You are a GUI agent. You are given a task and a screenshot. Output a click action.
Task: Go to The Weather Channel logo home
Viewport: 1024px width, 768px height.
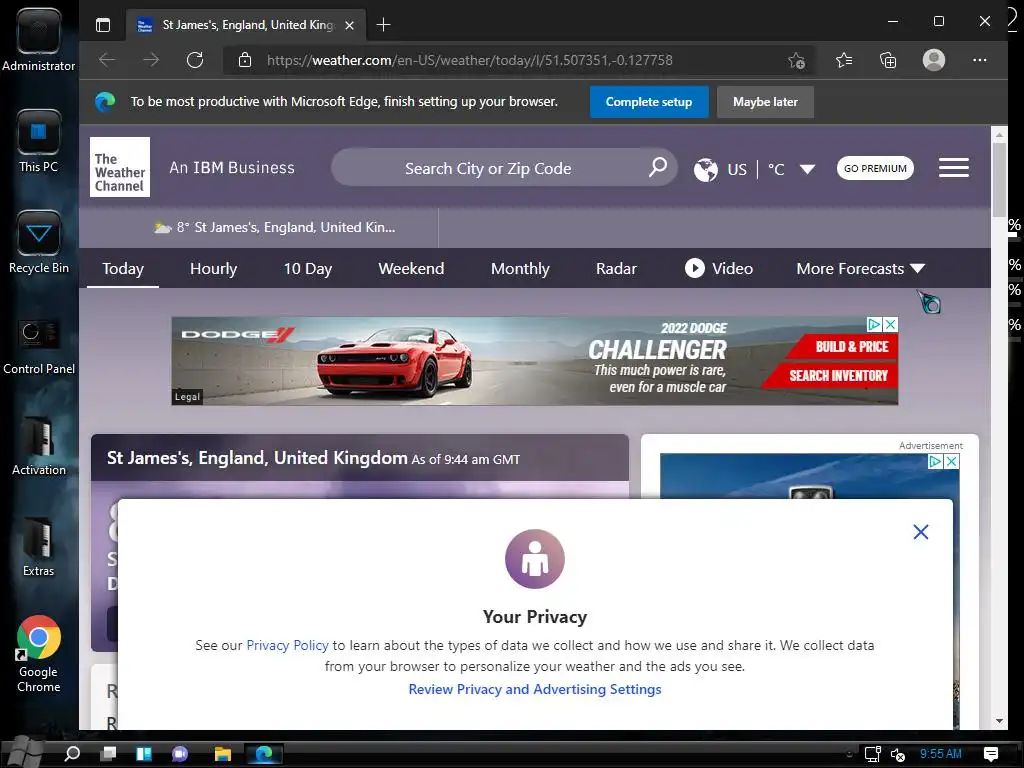click(x=120, y=167)
